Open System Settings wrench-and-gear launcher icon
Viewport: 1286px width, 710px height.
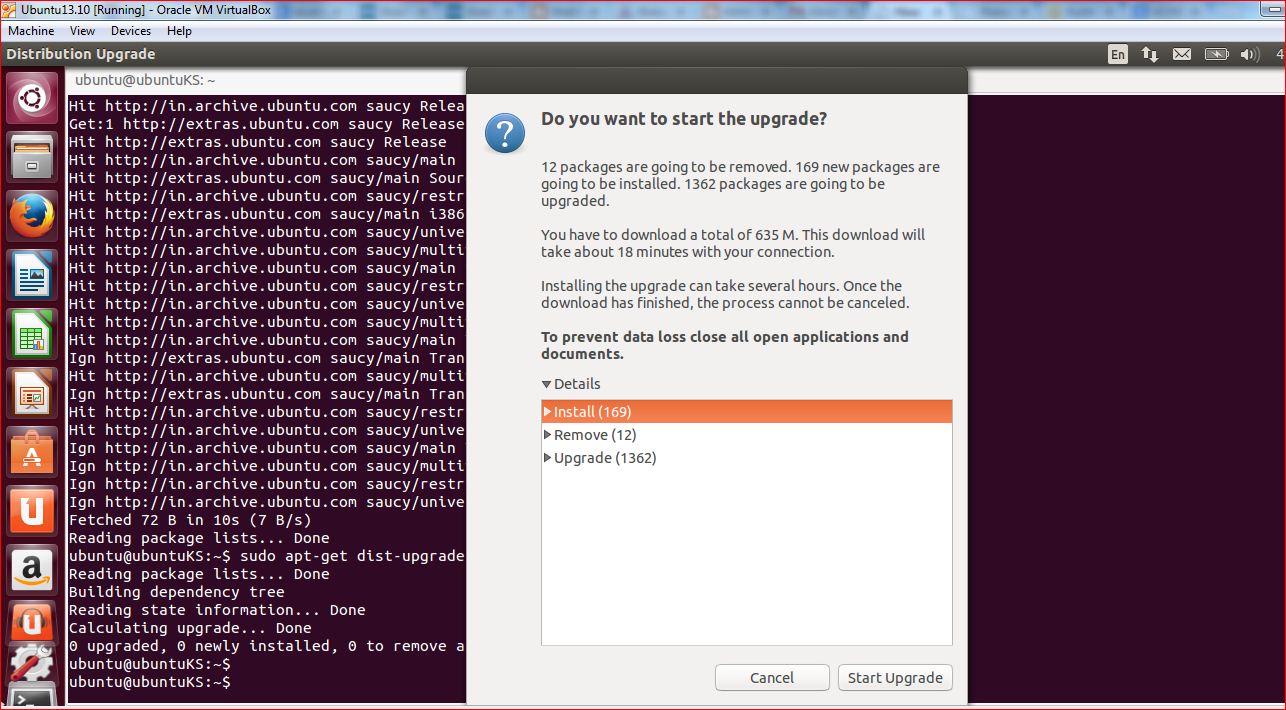32,664
